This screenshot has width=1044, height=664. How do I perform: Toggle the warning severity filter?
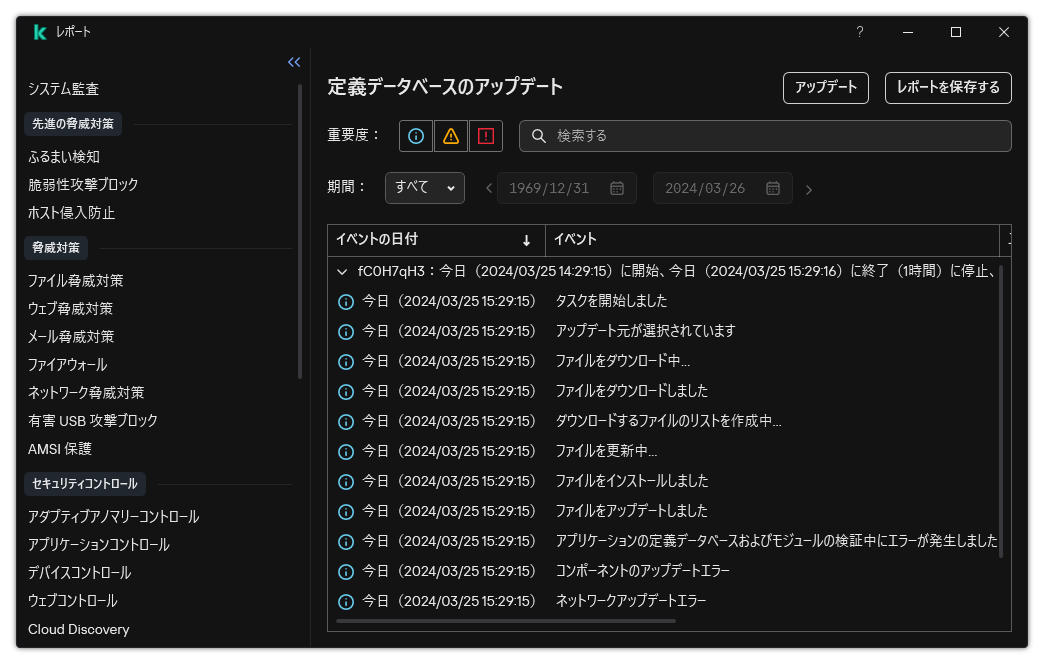(450, 136)
